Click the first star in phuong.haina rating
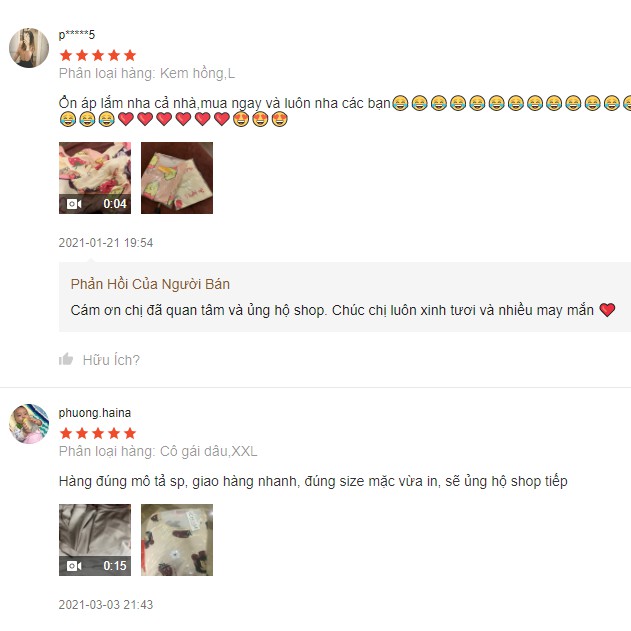The image size is (631, 631). (66, 433)
